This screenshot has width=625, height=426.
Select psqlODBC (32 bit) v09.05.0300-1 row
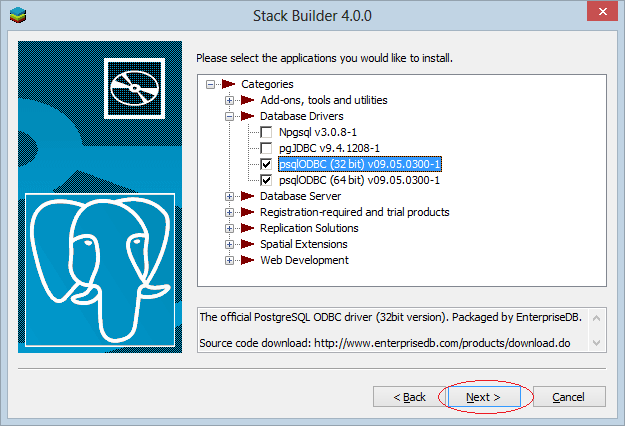click(360, 164)
